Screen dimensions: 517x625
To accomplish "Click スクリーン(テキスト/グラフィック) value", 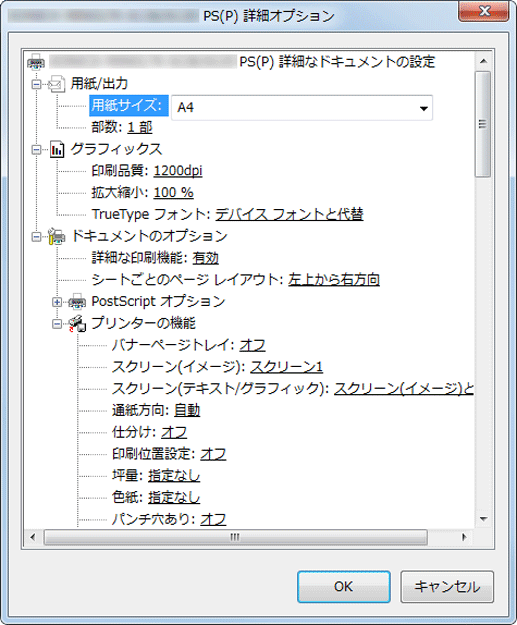I will (403, 389).
